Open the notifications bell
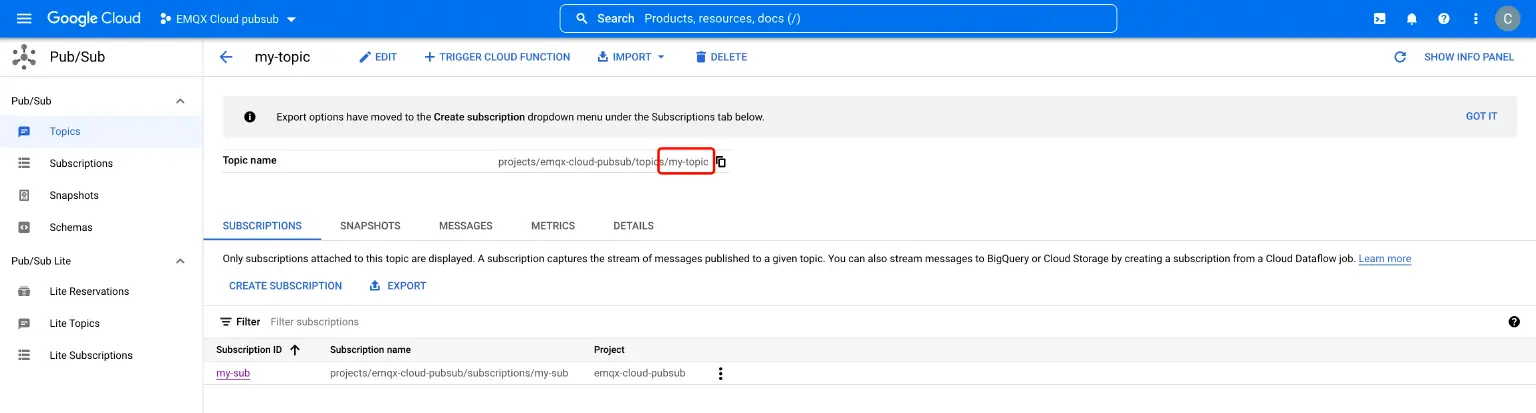 pos(1411,19)
